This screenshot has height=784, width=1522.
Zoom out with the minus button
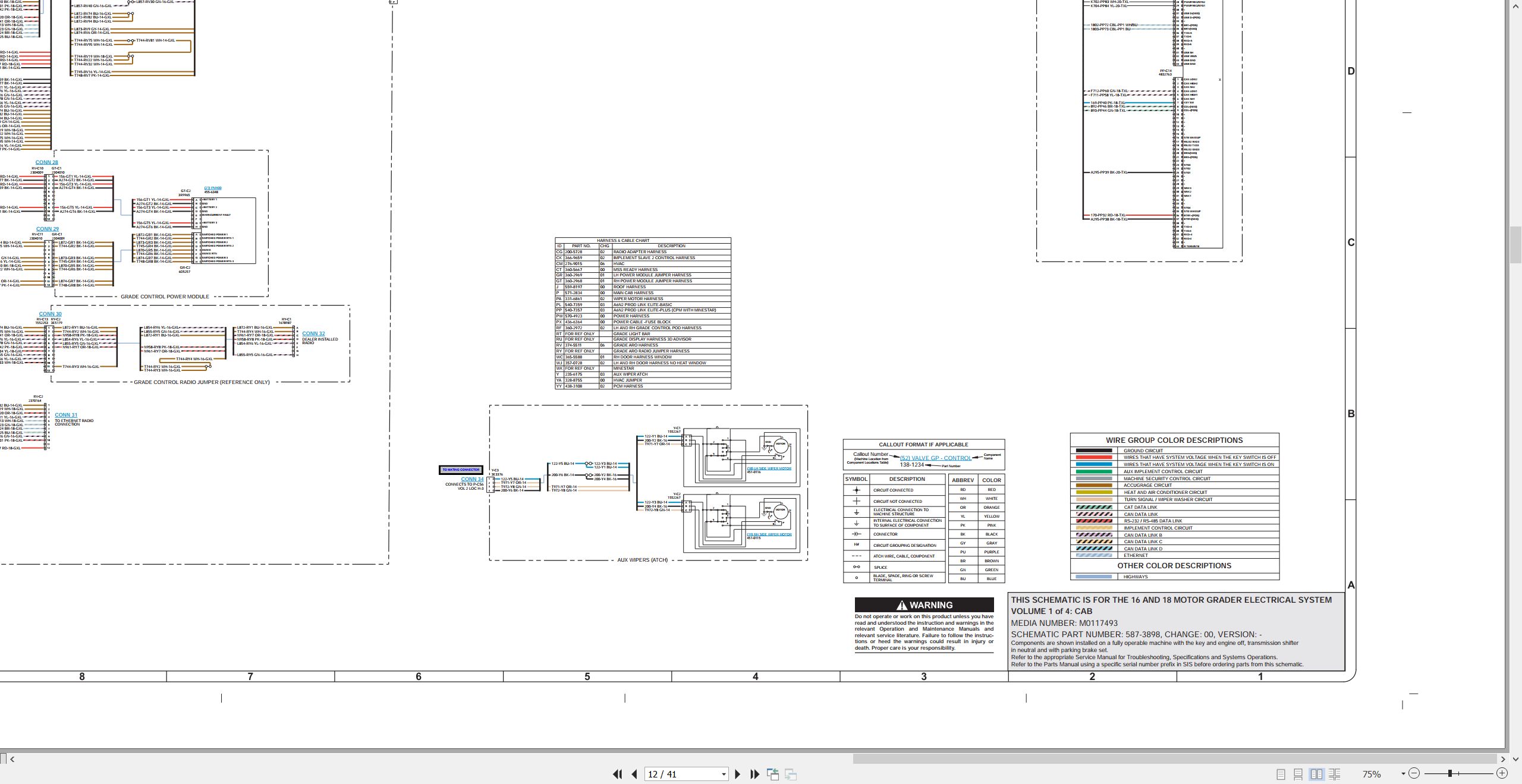point(1414,773)
